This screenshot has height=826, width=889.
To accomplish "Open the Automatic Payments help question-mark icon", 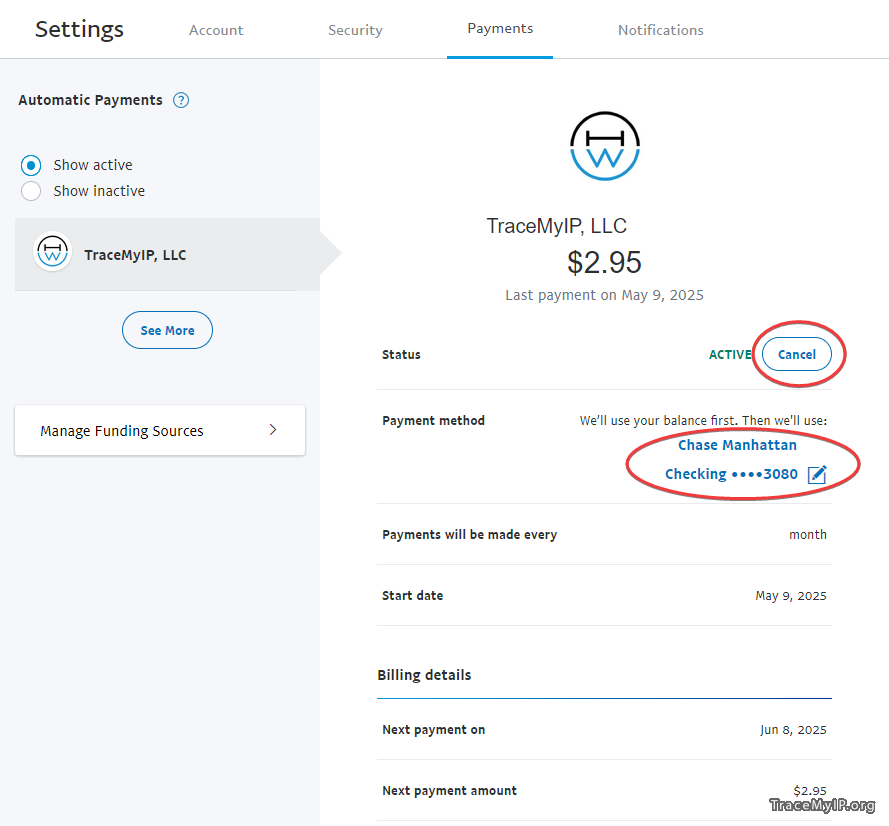I will tap(181, 100).
